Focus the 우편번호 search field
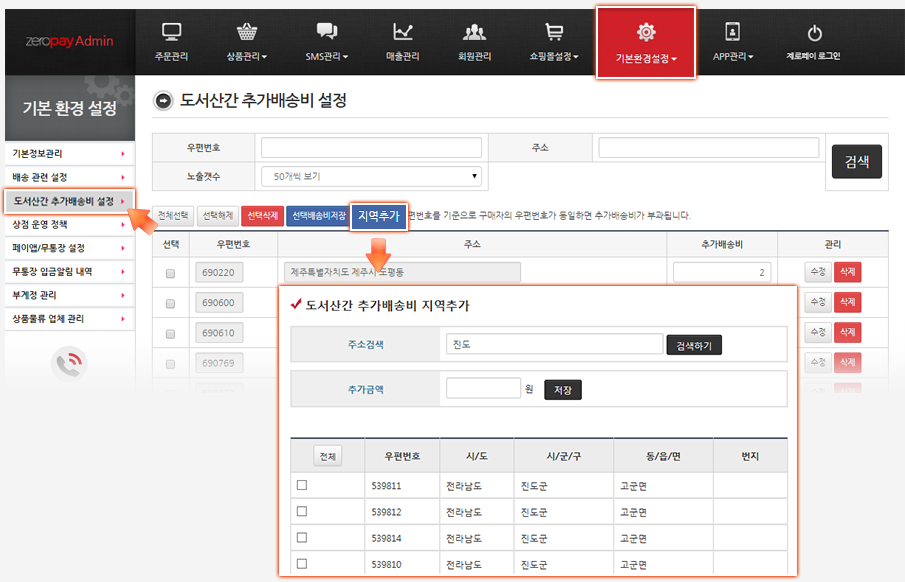905x582 pixels. pos(371,148)
